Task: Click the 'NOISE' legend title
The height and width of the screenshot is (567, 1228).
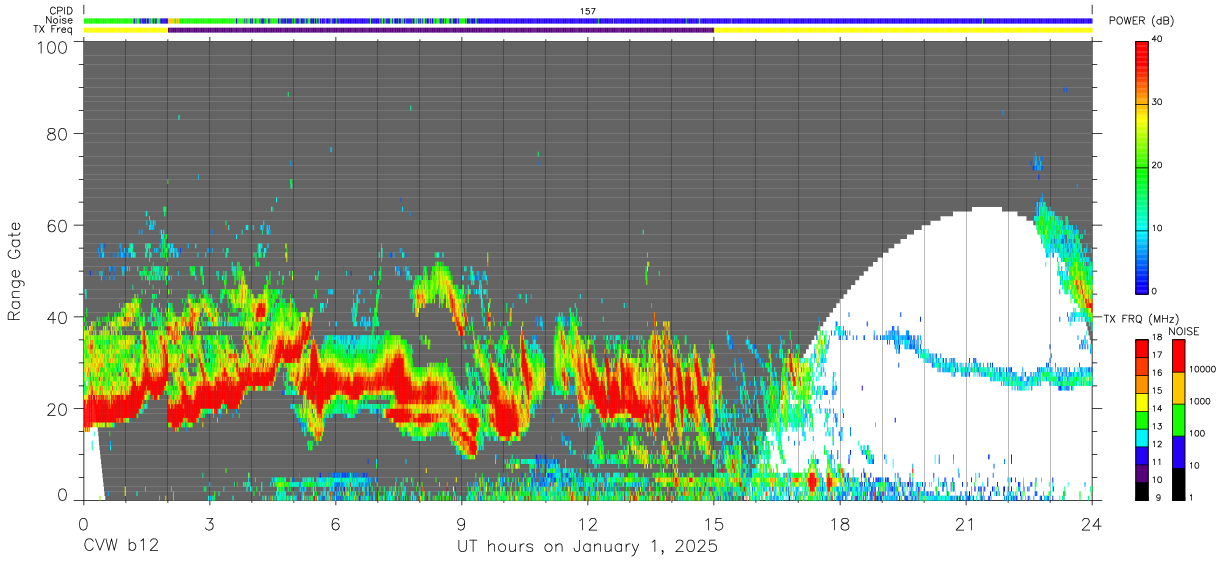Action: coord(1183,331)
